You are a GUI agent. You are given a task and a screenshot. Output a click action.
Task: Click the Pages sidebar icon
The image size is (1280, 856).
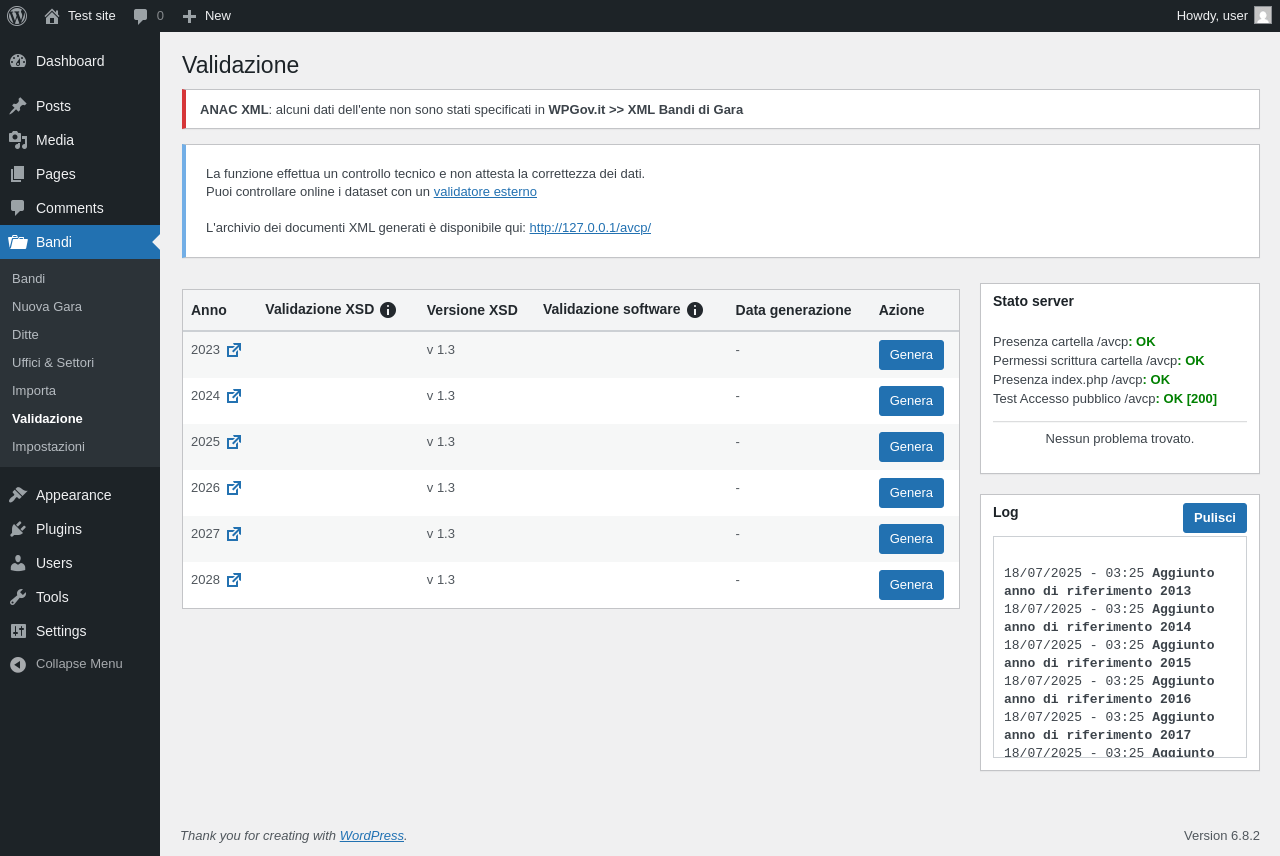tap(18, 174)
